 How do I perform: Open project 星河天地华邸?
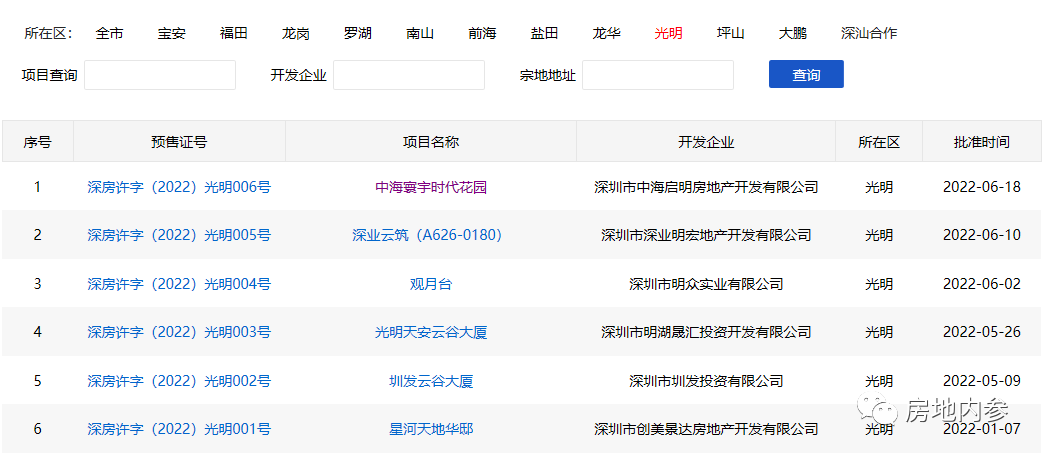click(431, 429)
